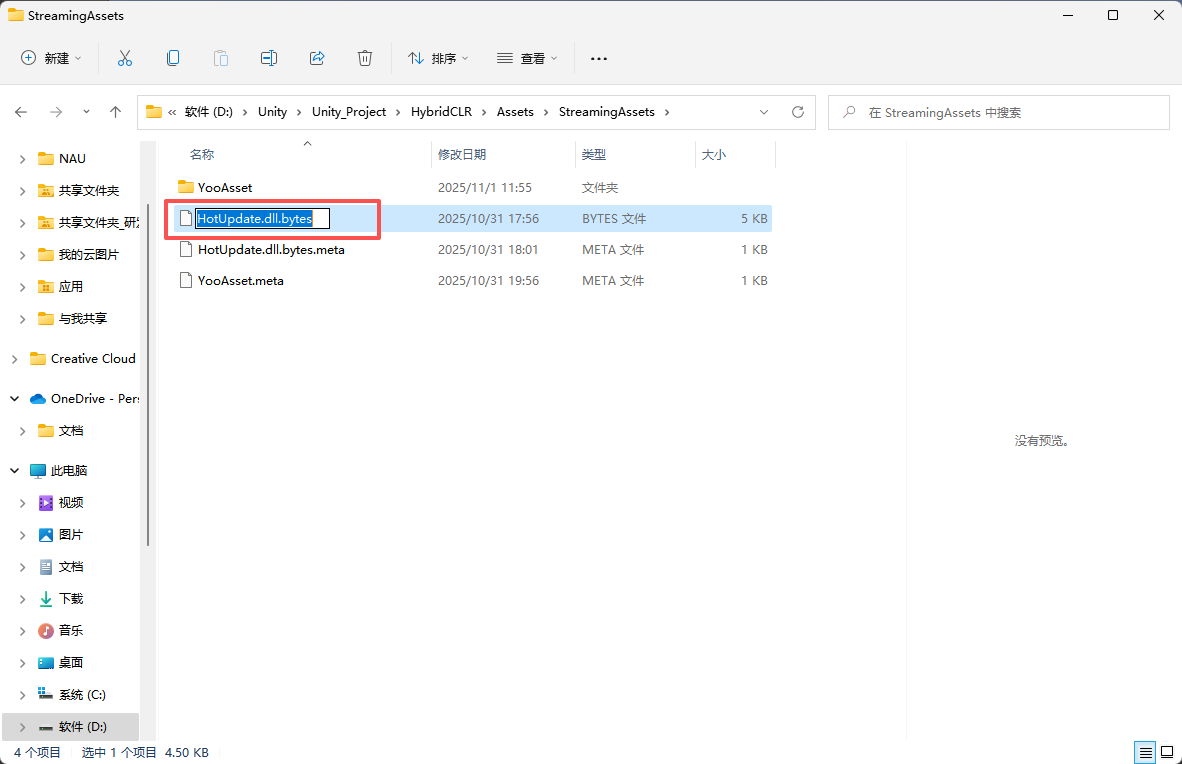Click the 2025/11/1 11:55 date cell
Image resolution: width=1182 pixels, height=764 pixels.
(x=485, y=187)
